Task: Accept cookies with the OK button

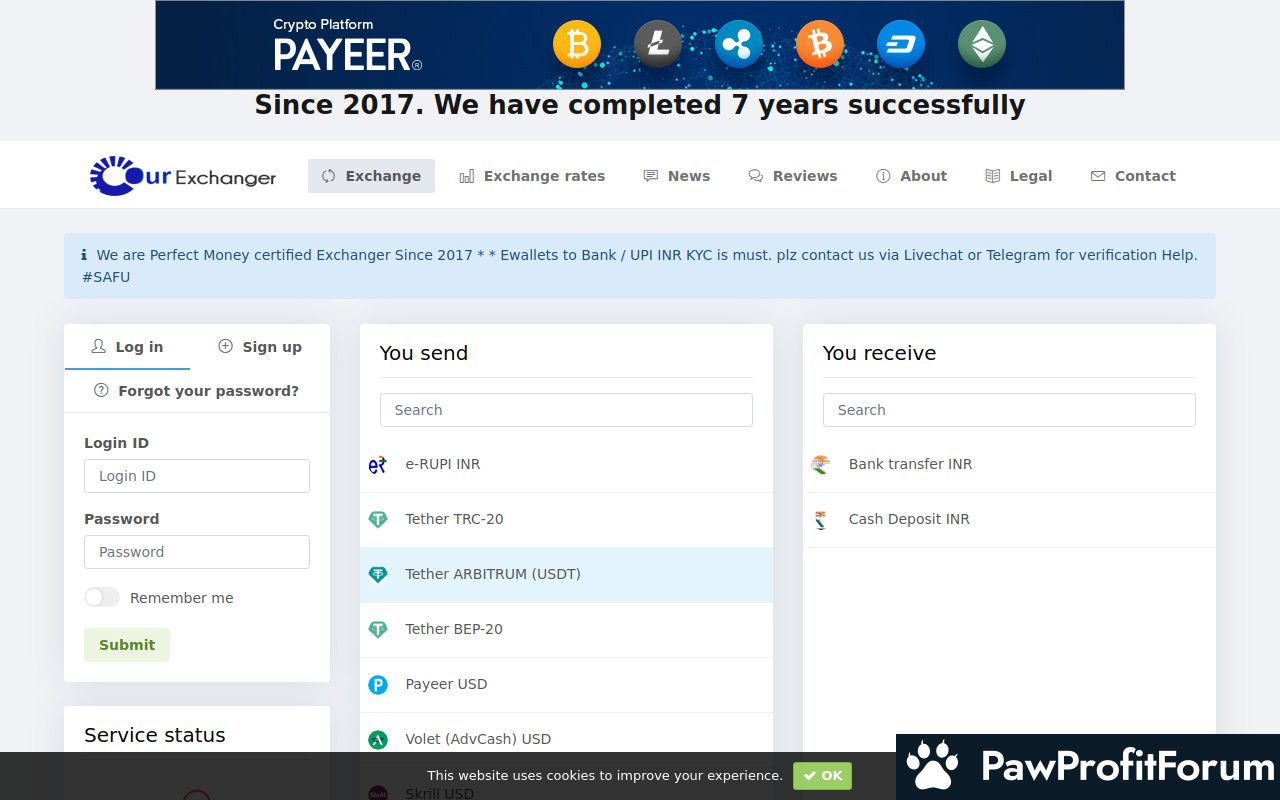Action: coord(822,776)
